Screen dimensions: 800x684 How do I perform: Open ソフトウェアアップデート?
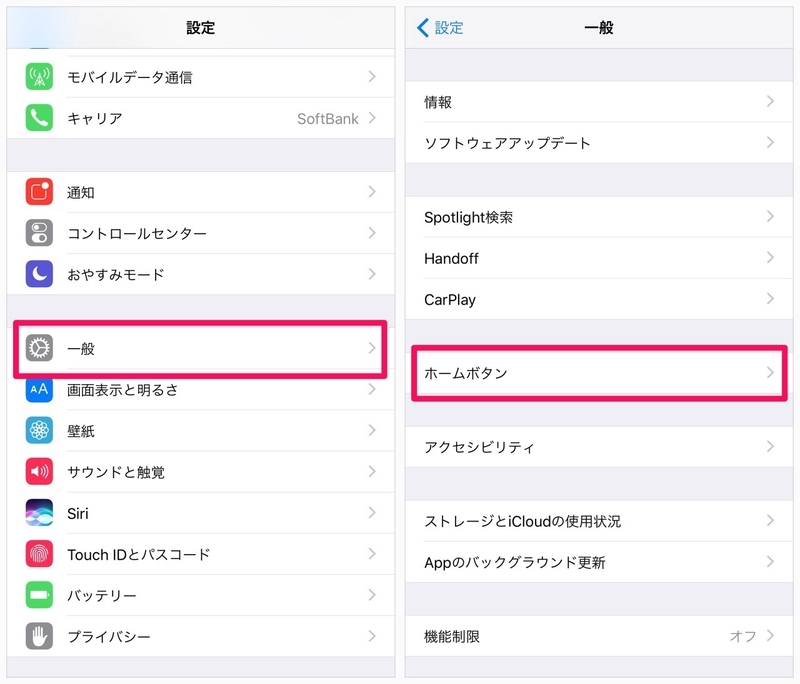(599, 143)
